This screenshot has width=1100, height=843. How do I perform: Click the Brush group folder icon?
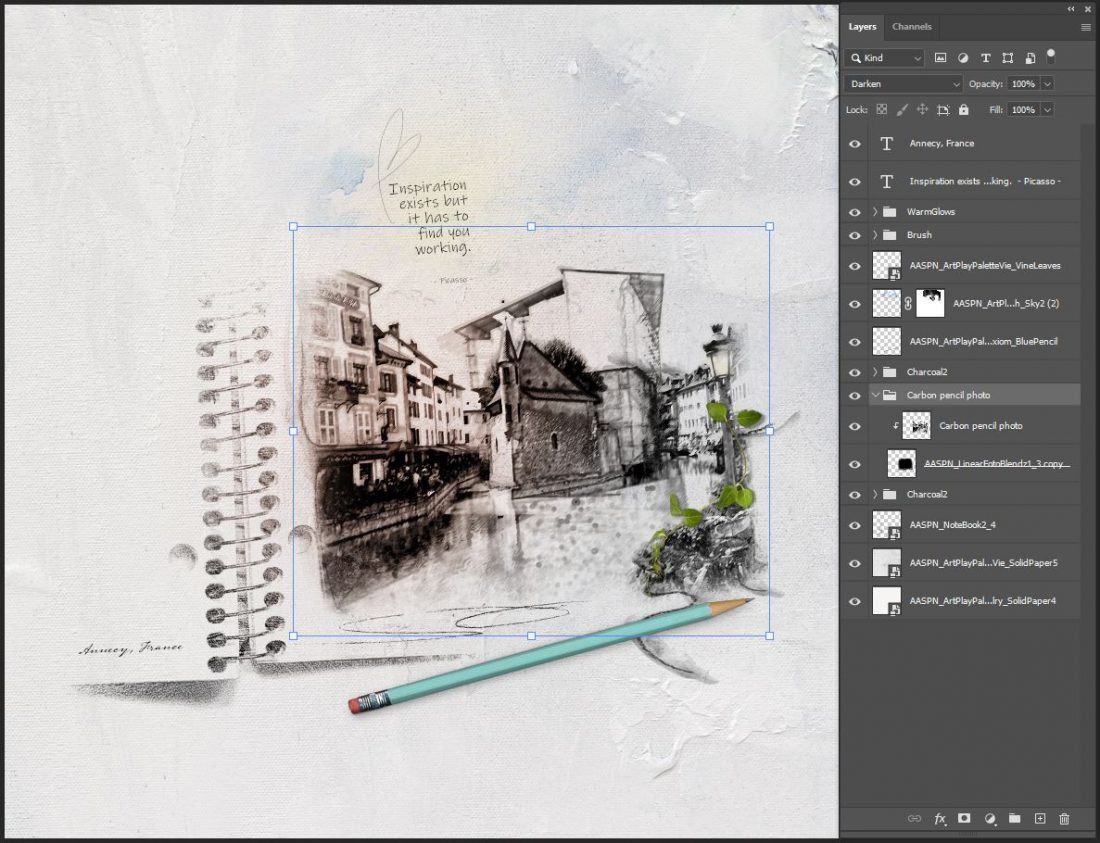pos(890,235)
